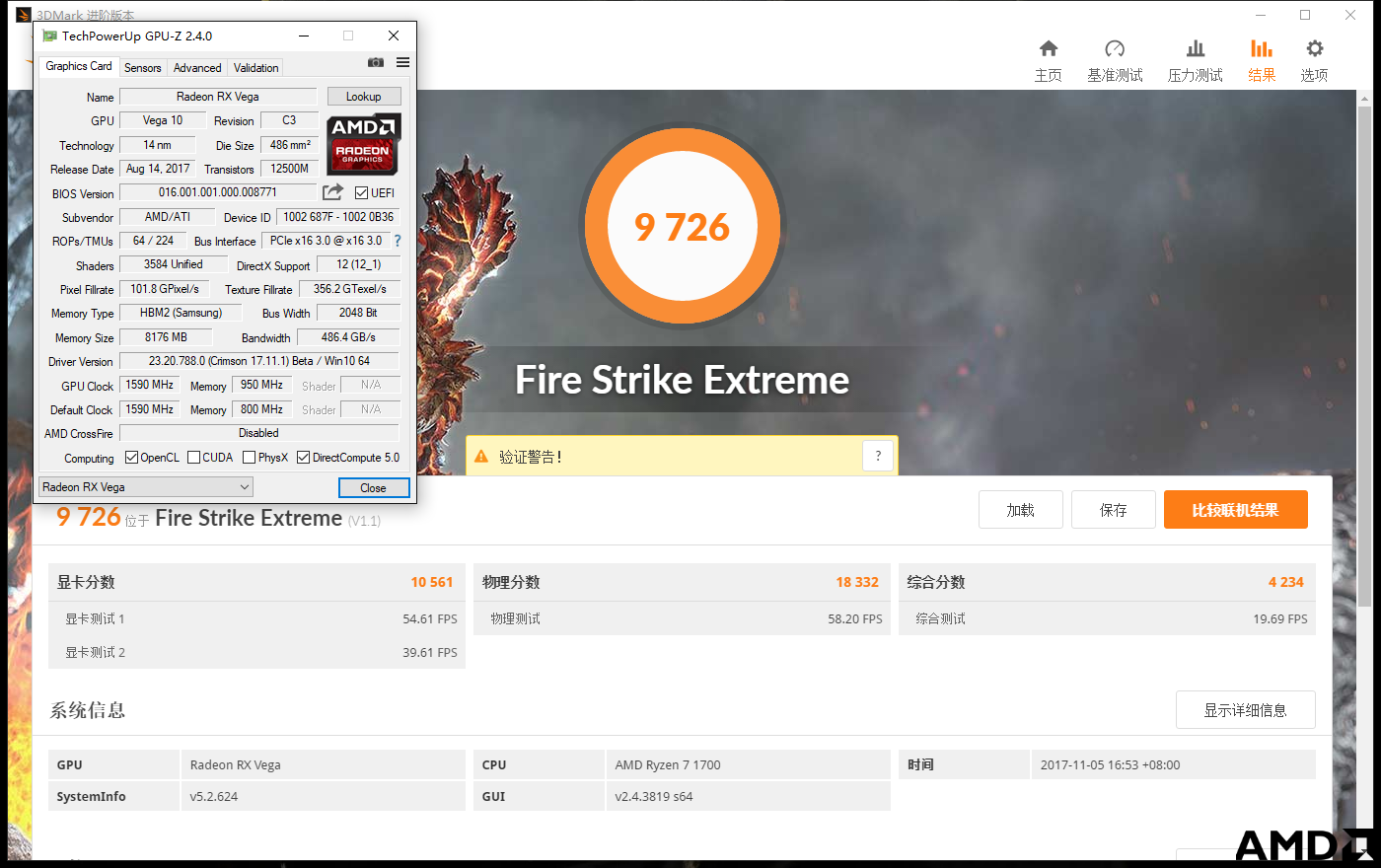Click the Bandwidth 486.4 GB/s field
Viewport: 1381px width, 868px height.
click(348, 337)
